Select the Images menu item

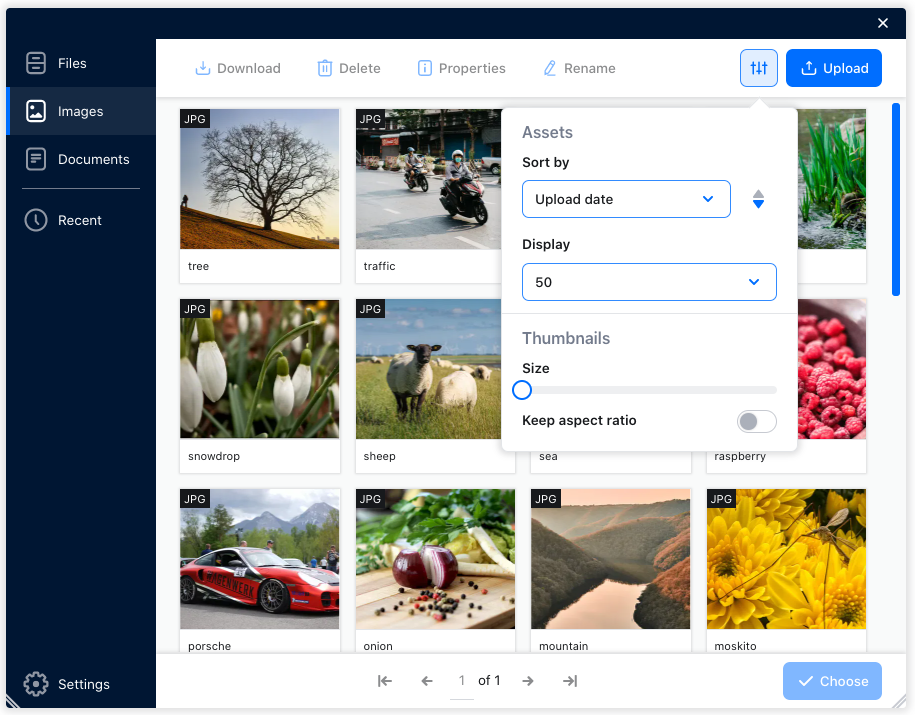(x=81, y=111)
